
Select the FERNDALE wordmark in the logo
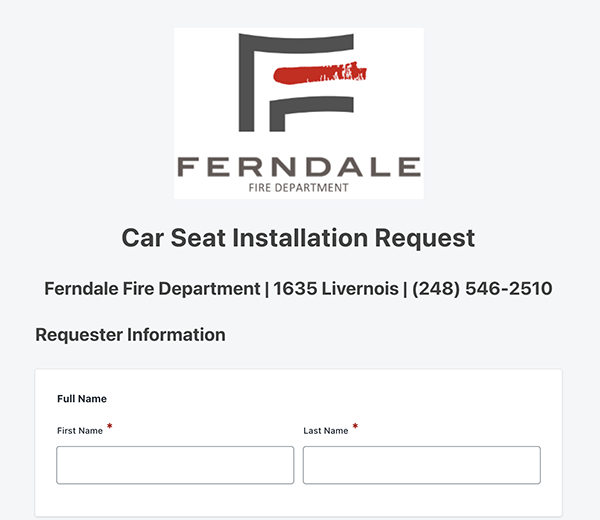pyautogui.click(x=299, y=166)
